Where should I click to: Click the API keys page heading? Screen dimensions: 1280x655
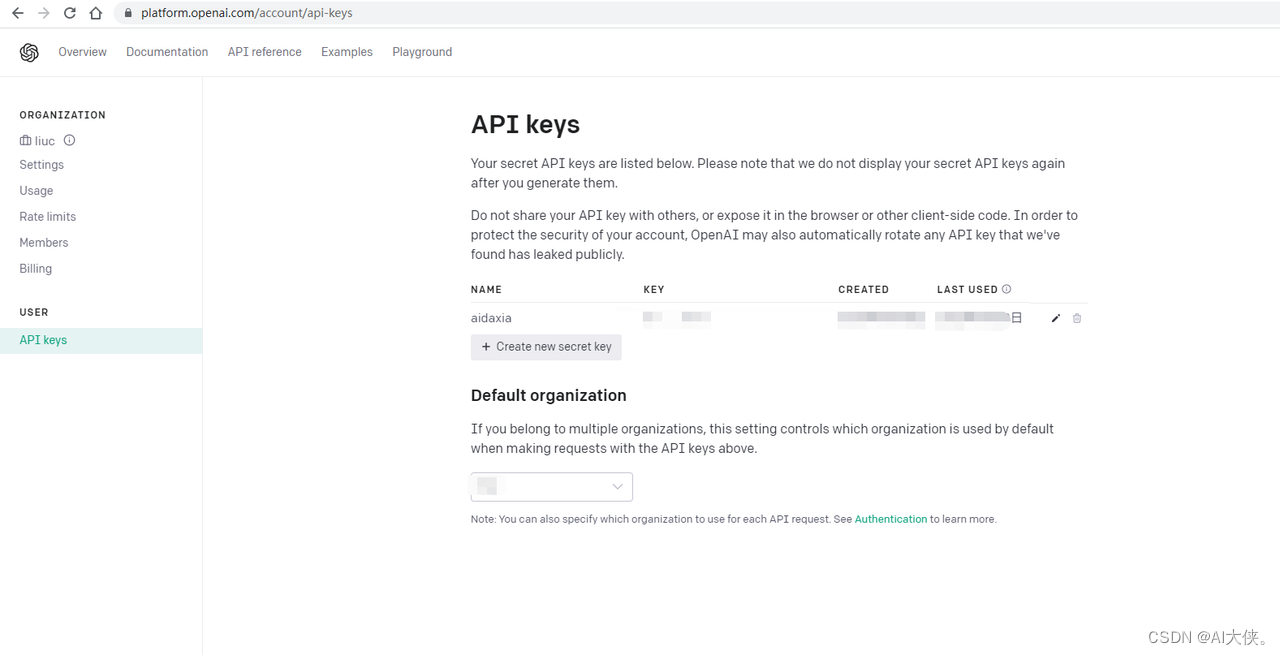tap(525, 125)
